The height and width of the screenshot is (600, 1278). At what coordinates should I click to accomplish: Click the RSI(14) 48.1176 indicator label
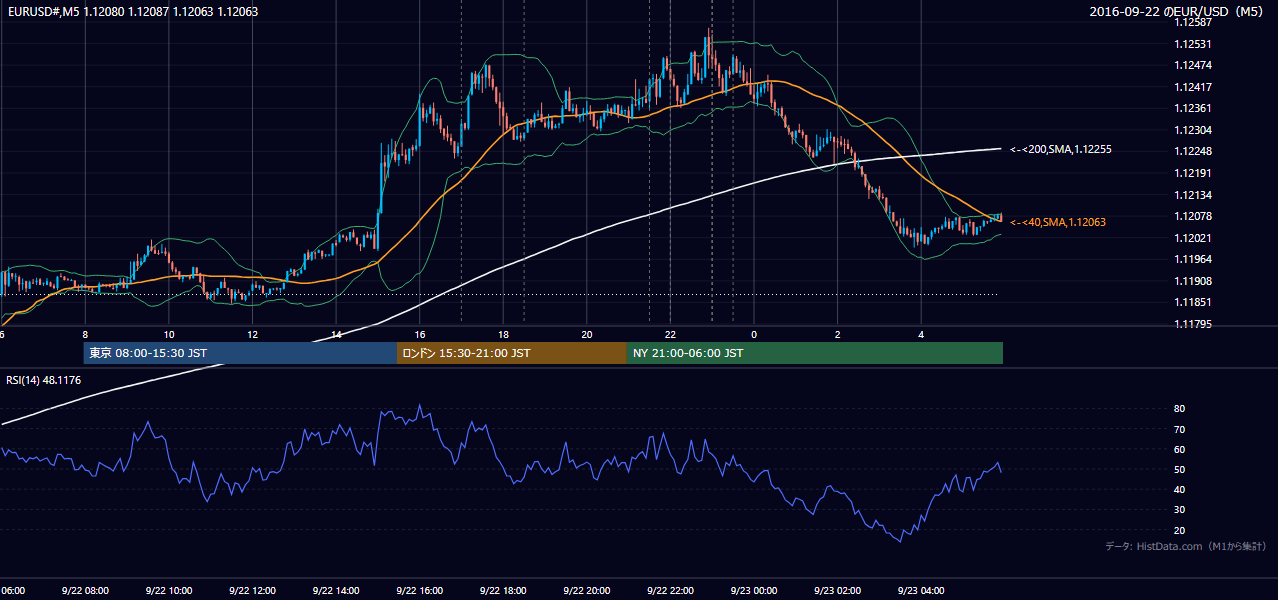[x=44, y=380]
